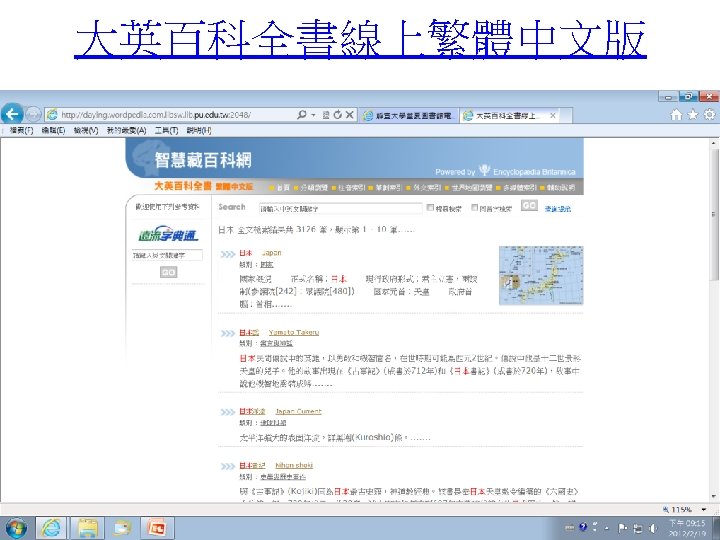Expand address bar search dropdown arrow
Image resolution: width=720 pixels, height=540 pixels.
pyautogui.click(x=314, y=115)
